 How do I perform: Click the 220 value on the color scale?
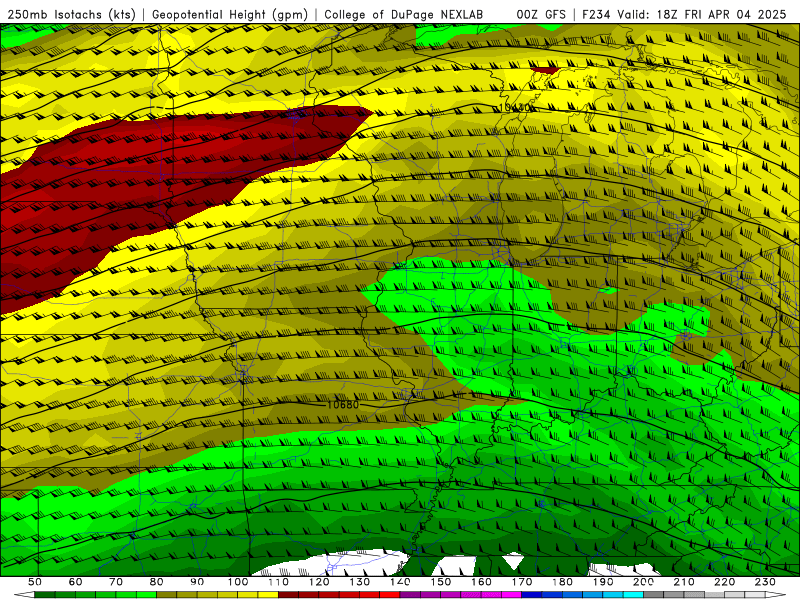(x=724, y=582)
